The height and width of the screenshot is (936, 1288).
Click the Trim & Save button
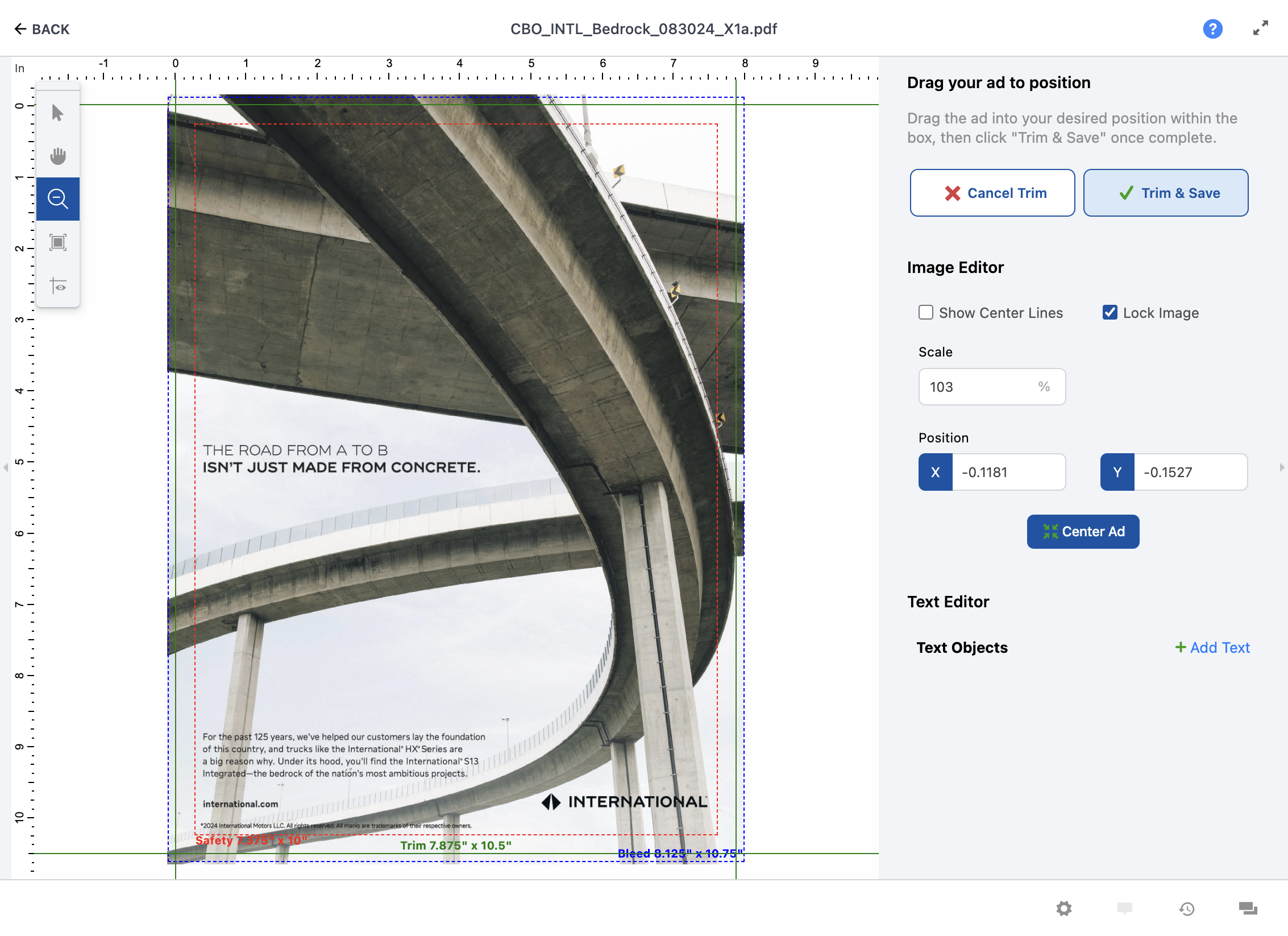coord(1165,193)
